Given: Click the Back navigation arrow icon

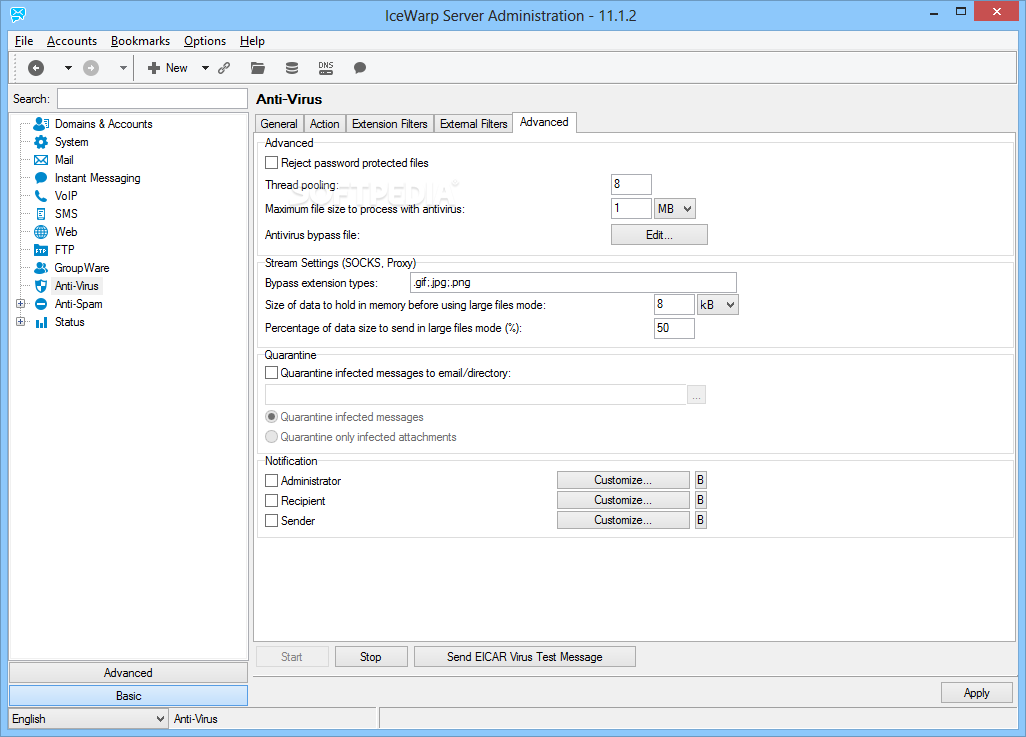Looking at the screenshot, I should click(x=36, y=67).
